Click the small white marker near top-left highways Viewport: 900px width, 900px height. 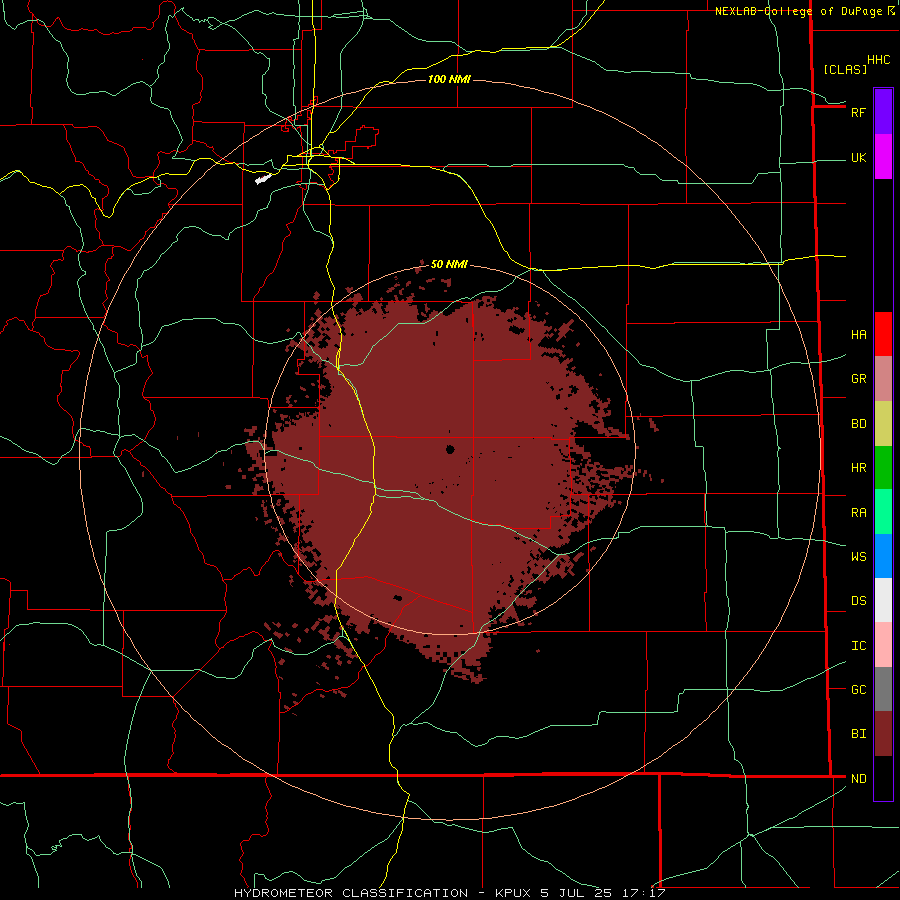tap(263, 179)
